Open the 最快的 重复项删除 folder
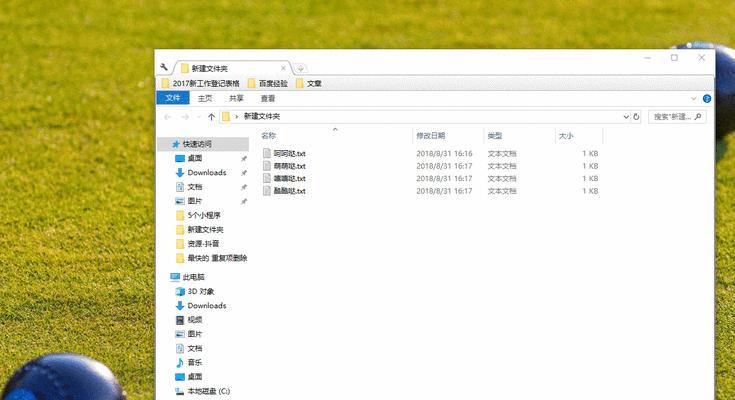The image size is (735, 400). [x=217, y=258]
